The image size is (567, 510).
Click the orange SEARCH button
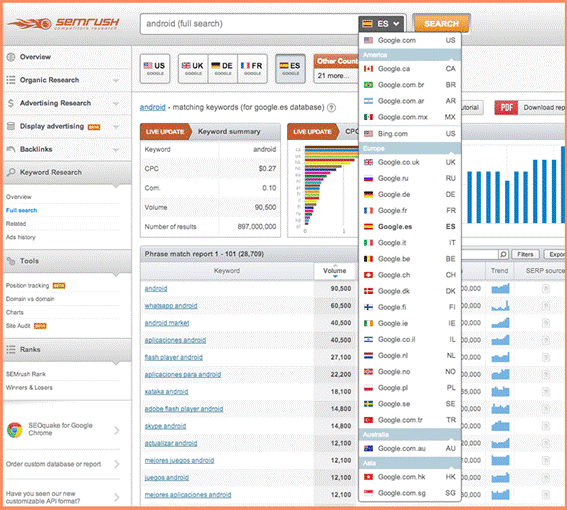(441, 24)
